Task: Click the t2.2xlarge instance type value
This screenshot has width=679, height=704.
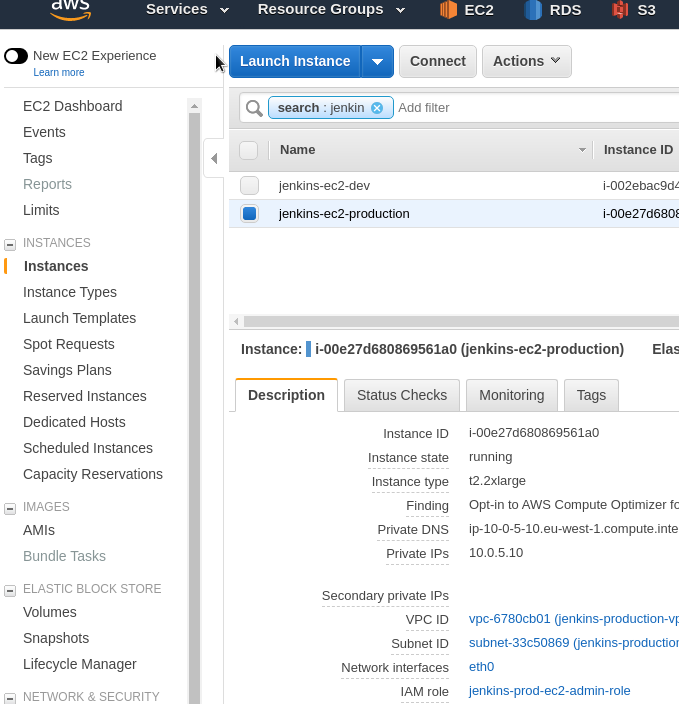Action: (x=497, y=481)
